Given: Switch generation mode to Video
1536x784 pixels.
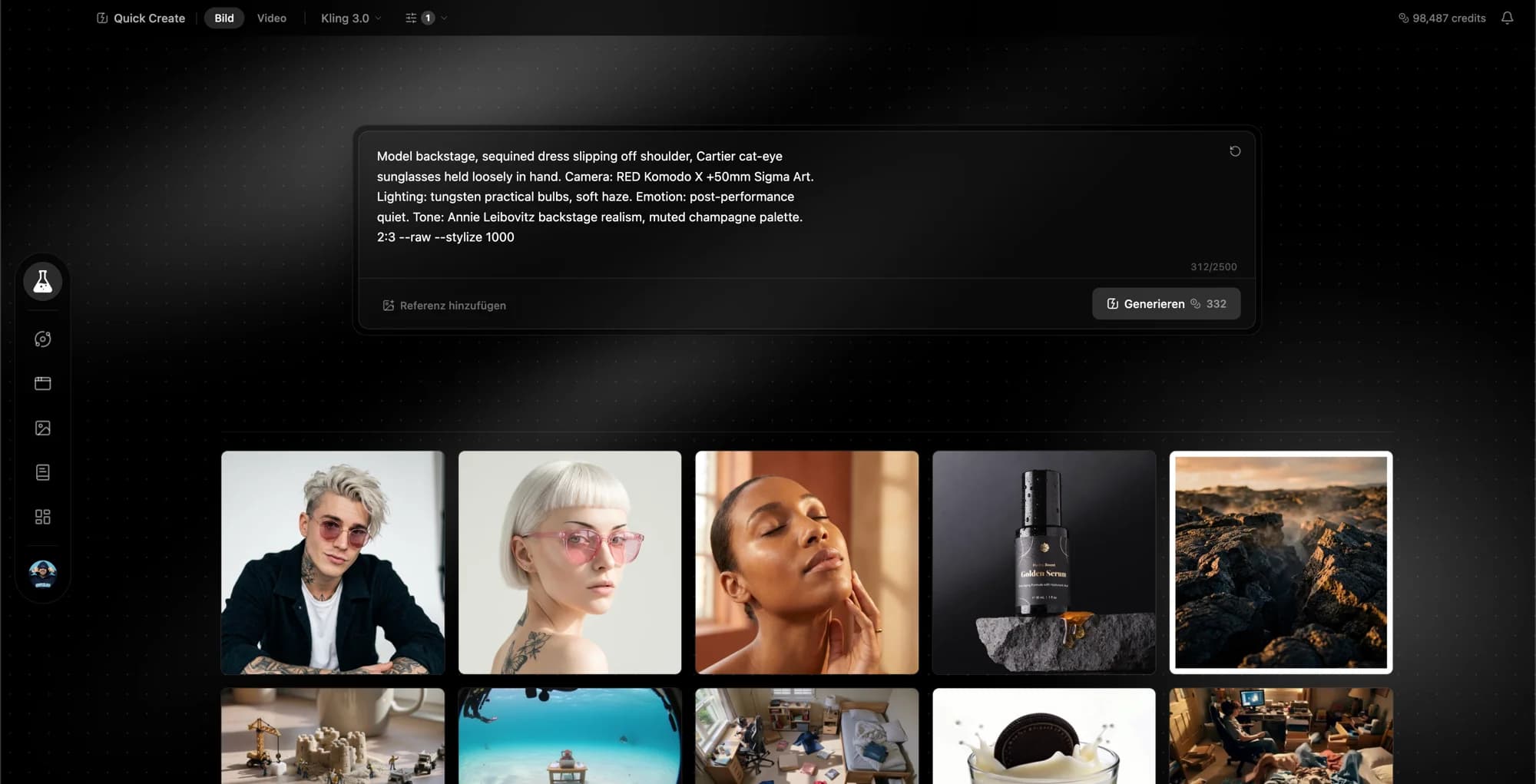Looking at the screenshot, I should pos(271,18).
